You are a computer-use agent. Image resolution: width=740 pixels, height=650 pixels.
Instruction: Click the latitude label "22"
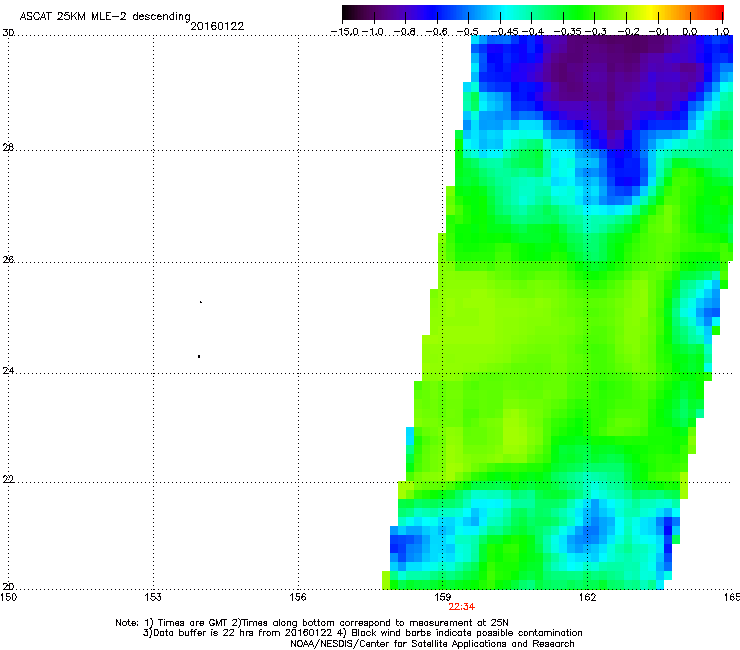tap(8, 479)
